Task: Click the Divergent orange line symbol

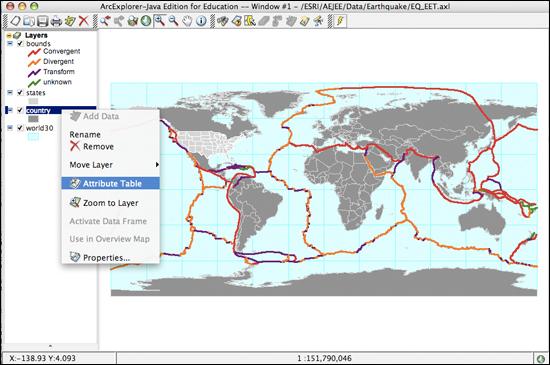Action: point(34,62)
